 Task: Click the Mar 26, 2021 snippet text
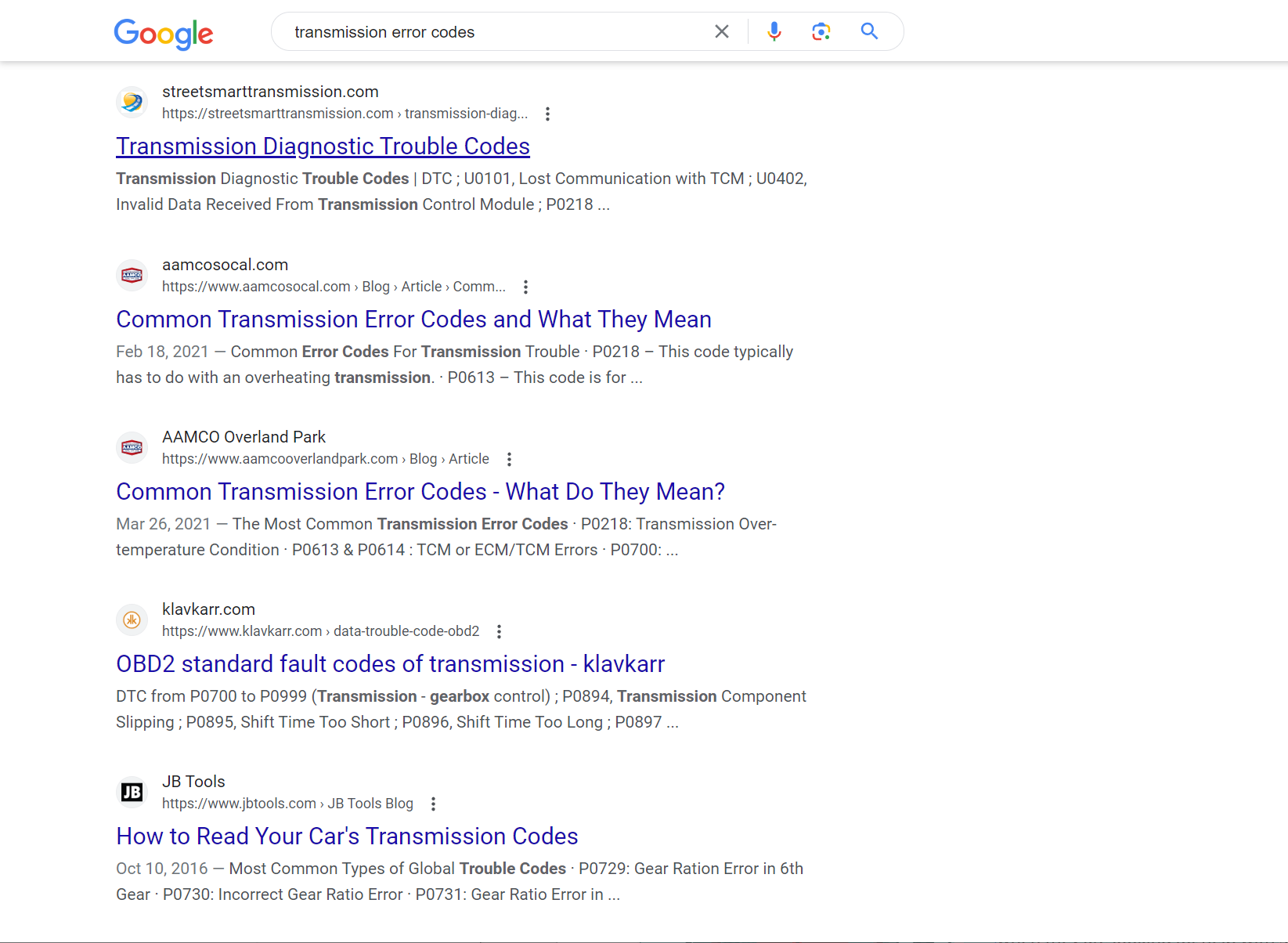[x=446, y=537]
